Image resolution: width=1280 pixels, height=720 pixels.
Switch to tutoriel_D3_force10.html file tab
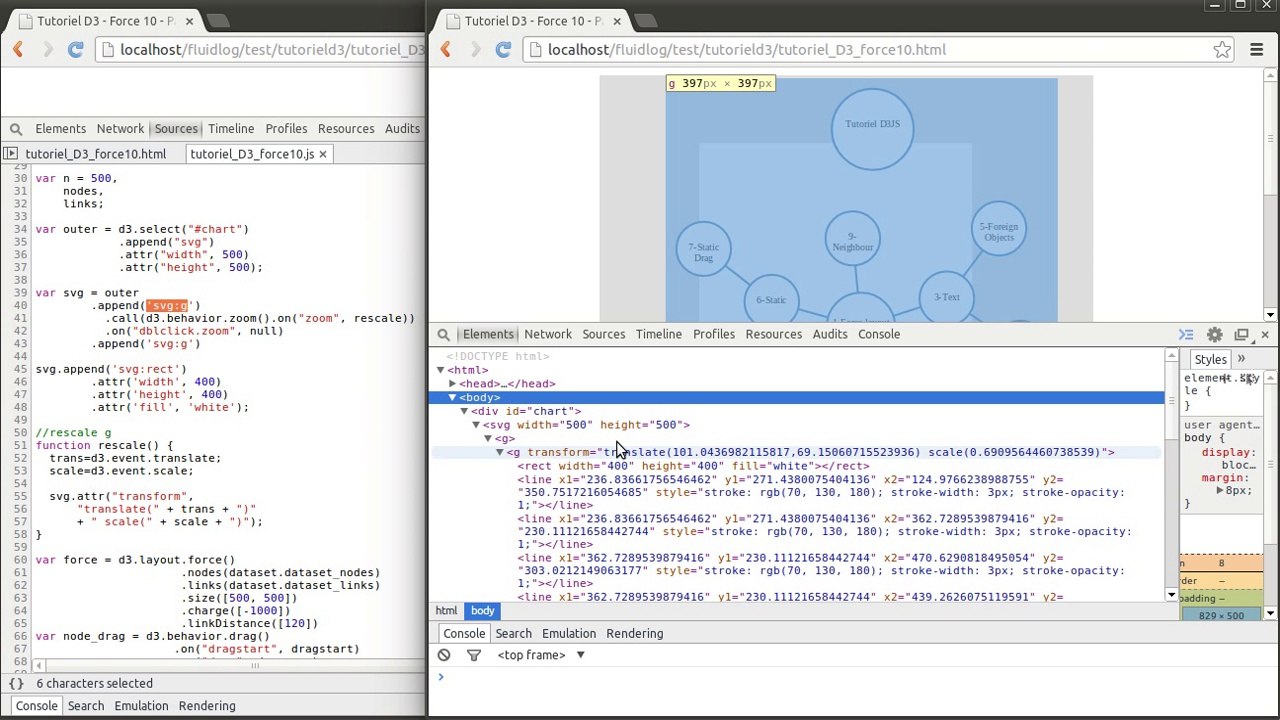[96, 154]
